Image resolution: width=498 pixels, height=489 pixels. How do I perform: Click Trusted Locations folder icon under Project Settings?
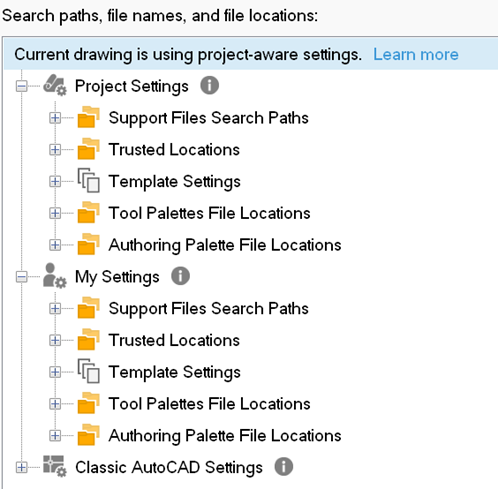88,149
